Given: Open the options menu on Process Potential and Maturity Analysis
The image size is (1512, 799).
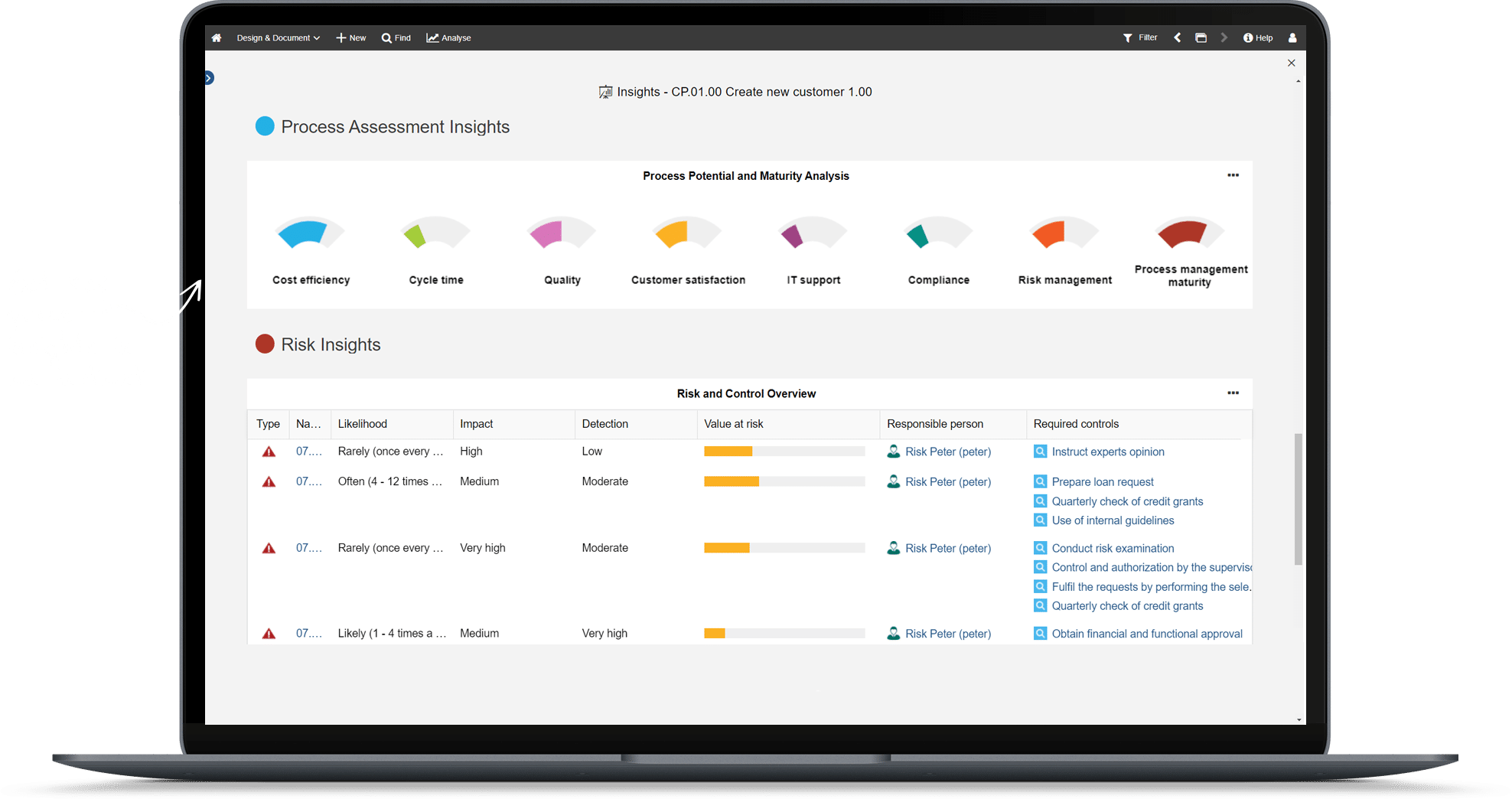Looking at the screenshot, I should (1233, 175).
